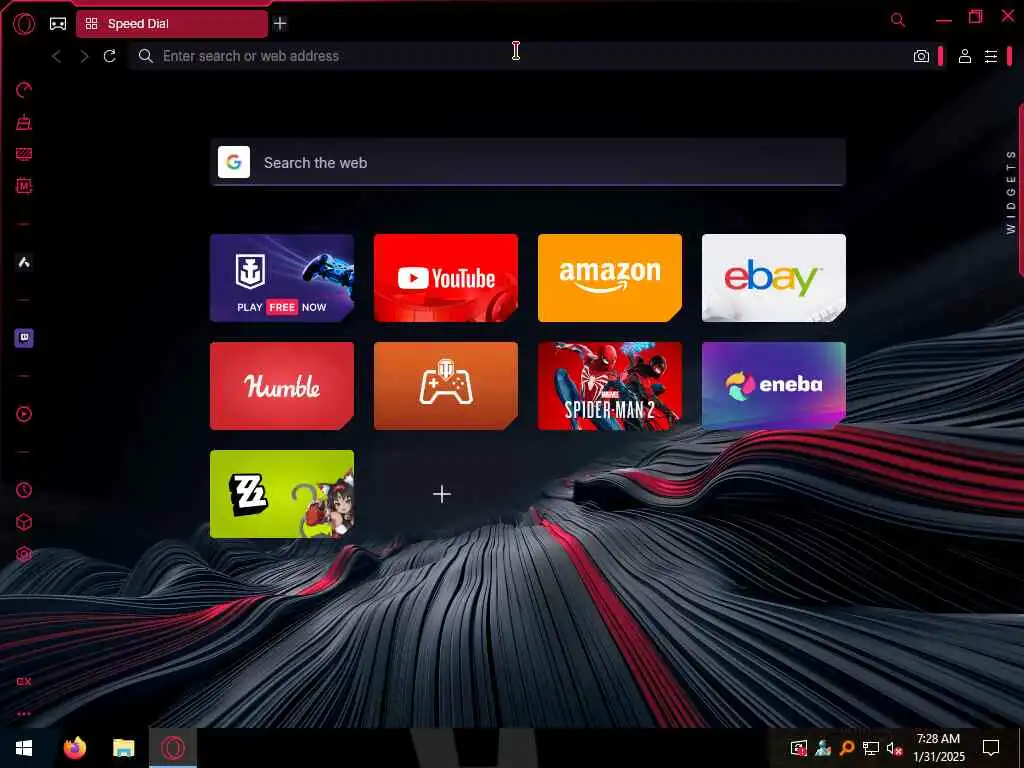Click the muted volume tray icon
Image resolution: width=1024 pixels, height=768 pixels.
point(894,748)
